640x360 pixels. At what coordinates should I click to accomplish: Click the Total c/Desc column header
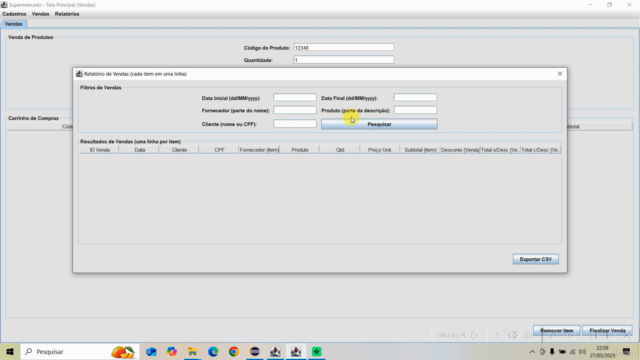540,150
